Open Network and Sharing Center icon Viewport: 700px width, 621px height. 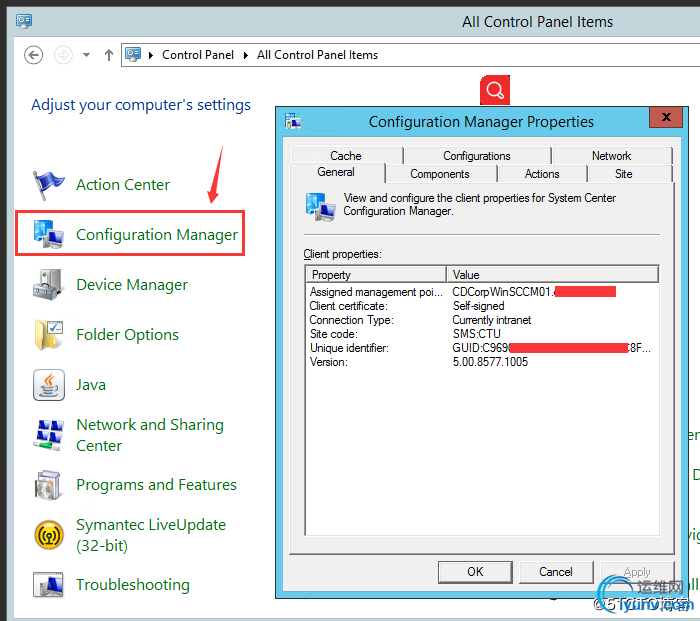pos(48,434)
